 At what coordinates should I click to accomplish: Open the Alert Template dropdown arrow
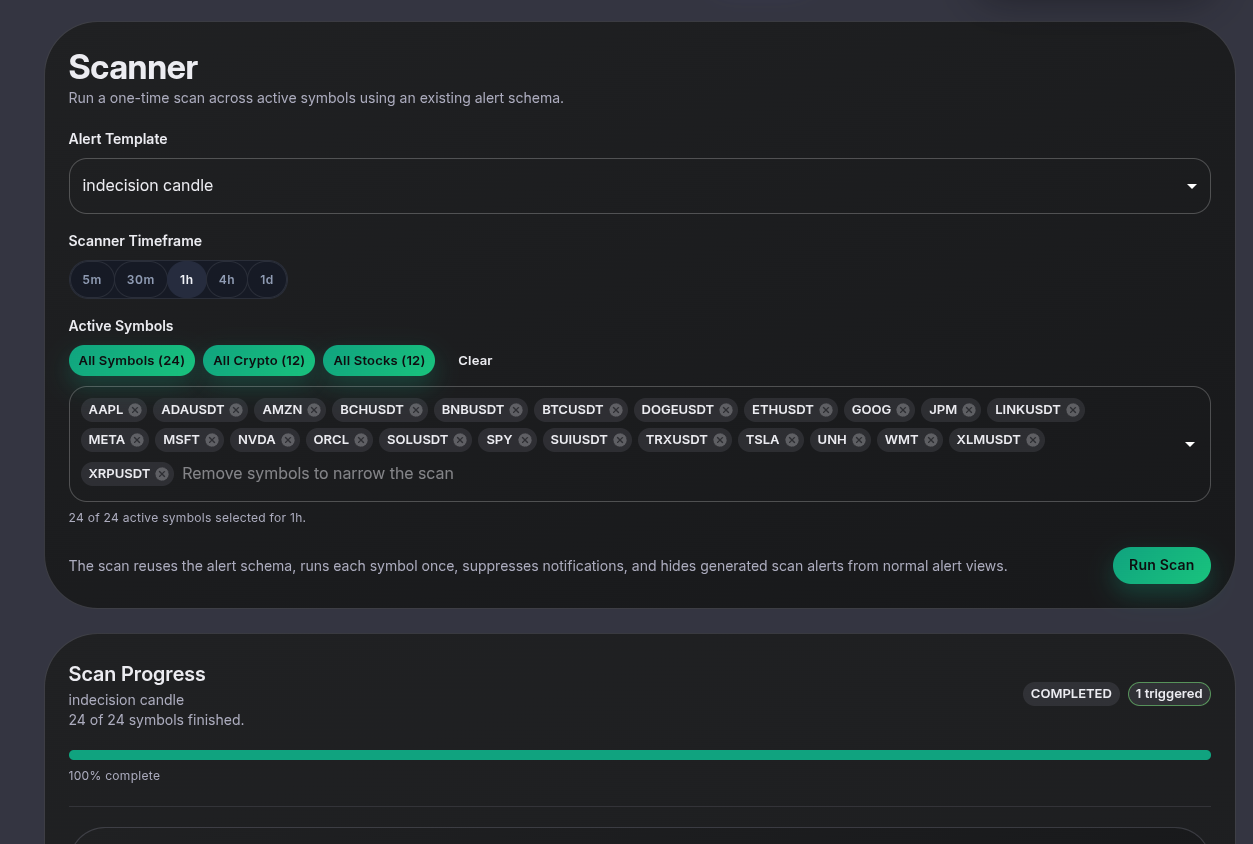pos(1191,186)
